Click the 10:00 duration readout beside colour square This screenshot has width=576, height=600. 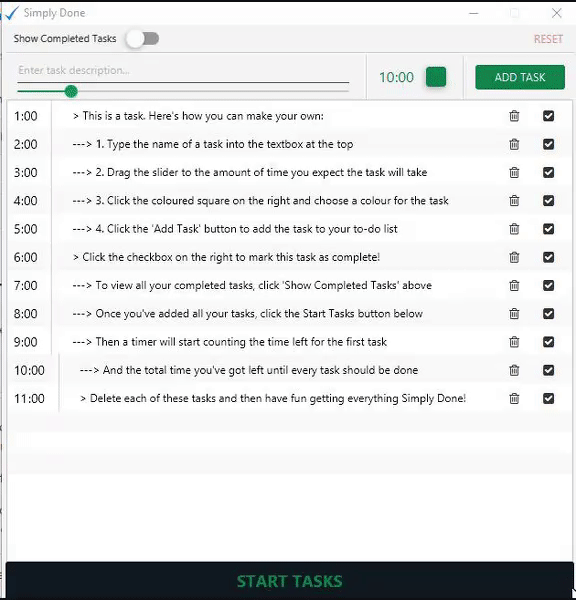[396, 77]
